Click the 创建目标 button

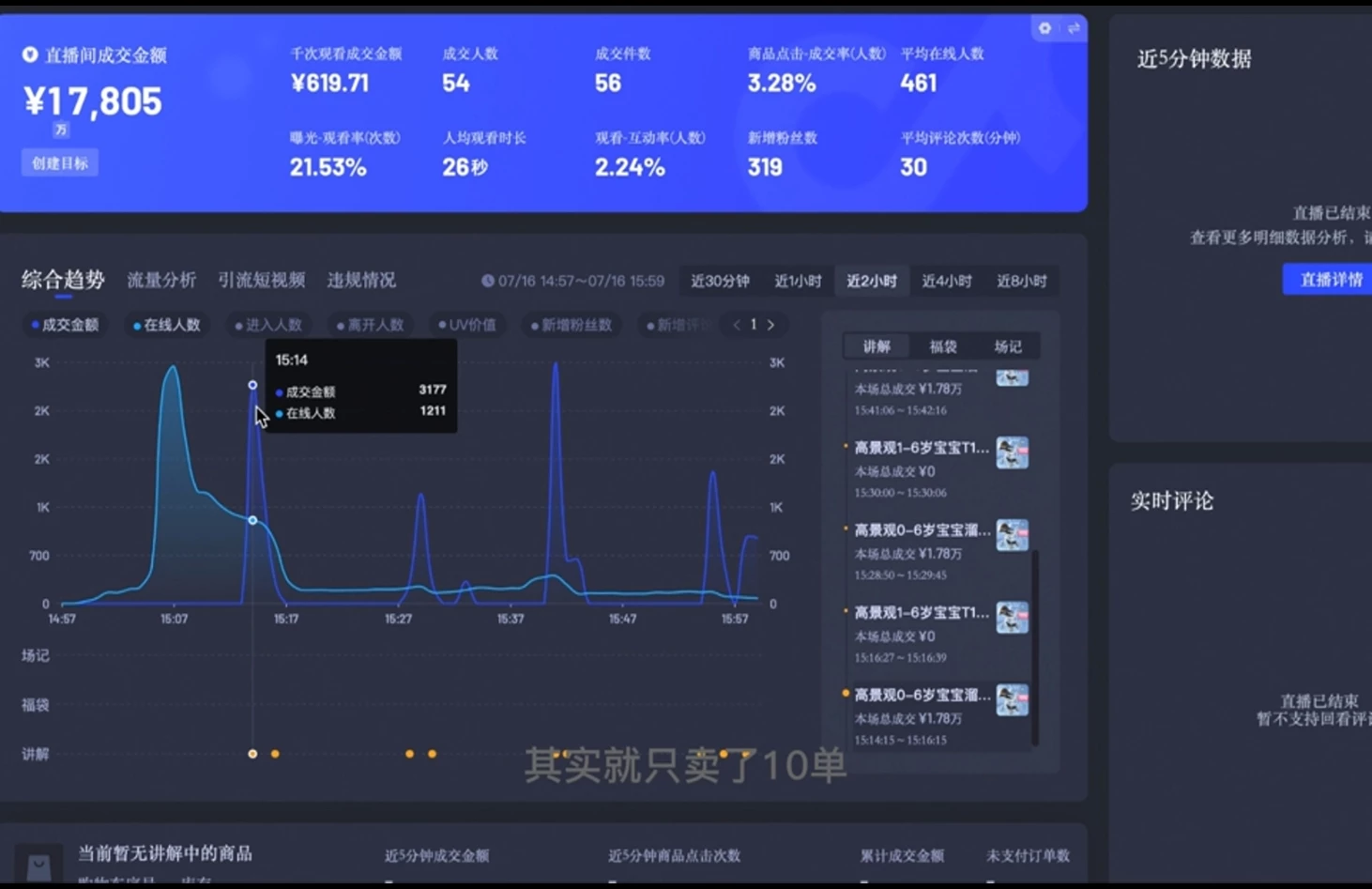(59, 161)
